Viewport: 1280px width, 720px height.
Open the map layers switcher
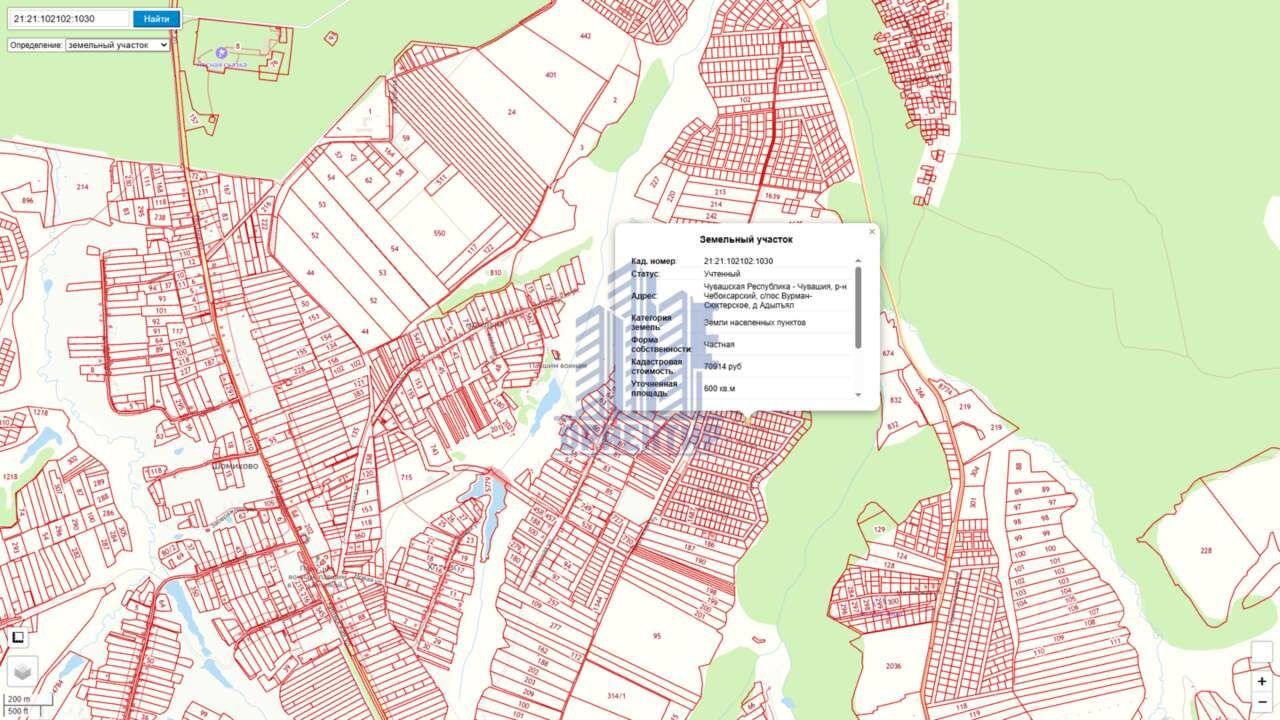point(22,671)
